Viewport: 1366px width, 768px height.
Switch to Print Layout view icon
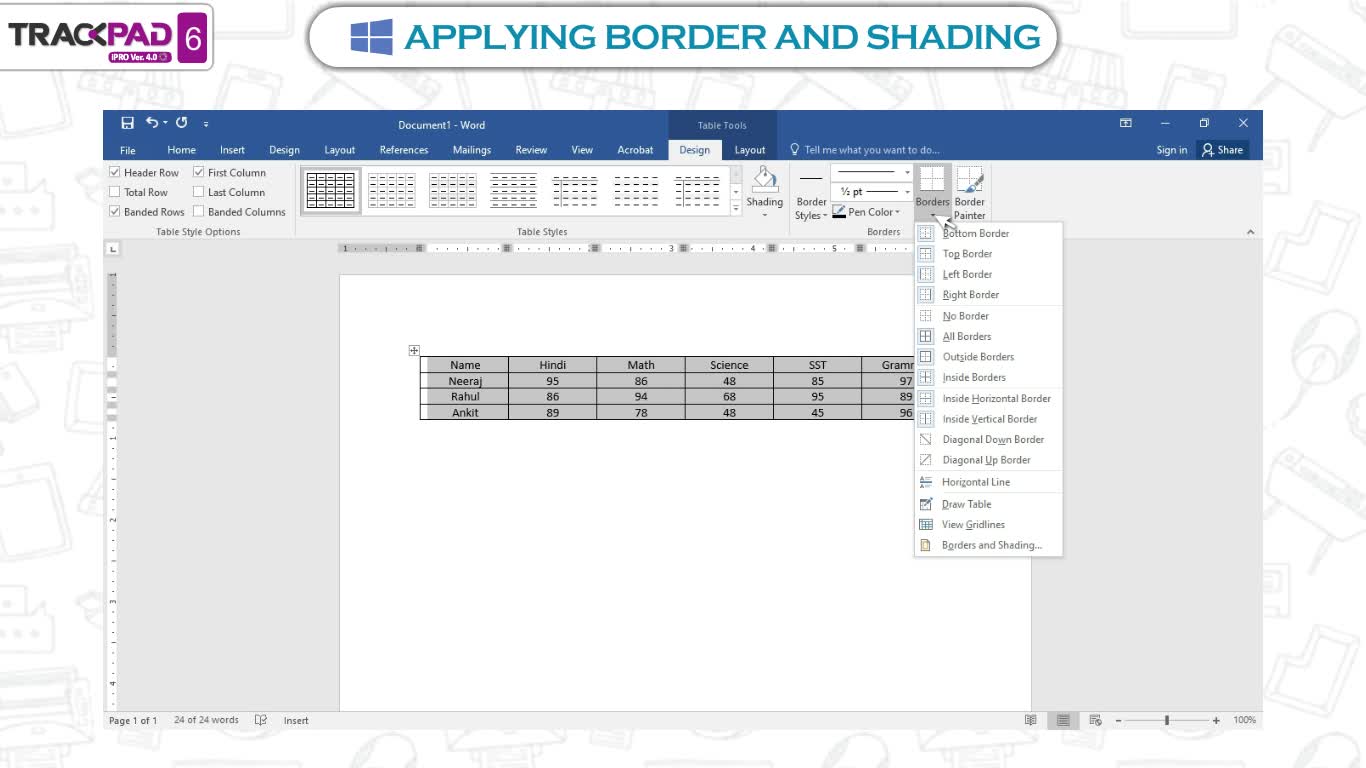1063,720
